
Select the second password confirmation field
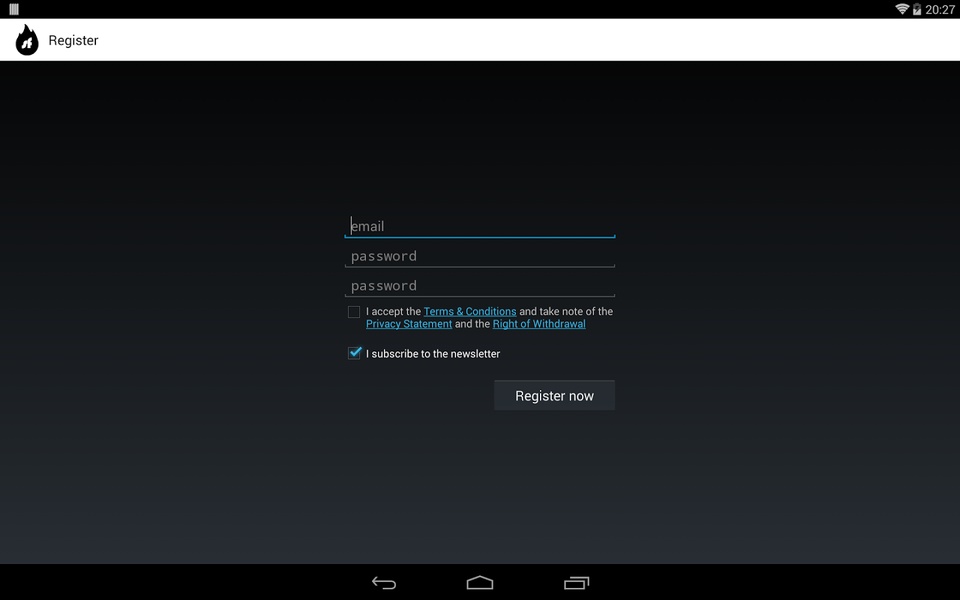(x=480, y=285)
